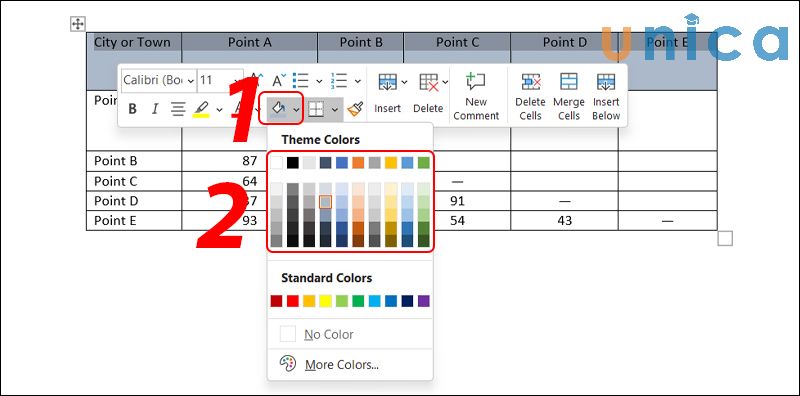Image resolution: width=800 pixels, height=396 pixels.
Task: Pick the black theme color swatch
Action: pyautogui.click(x=292, y=163)
